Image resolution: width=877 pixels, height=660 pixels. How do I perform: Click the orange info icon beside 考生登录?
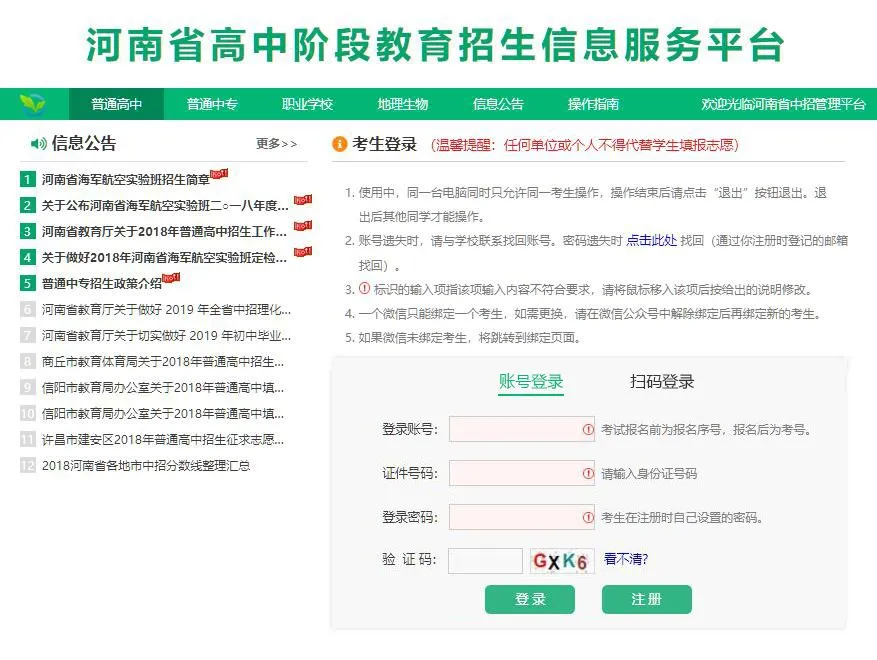click(x=340, y=144)
